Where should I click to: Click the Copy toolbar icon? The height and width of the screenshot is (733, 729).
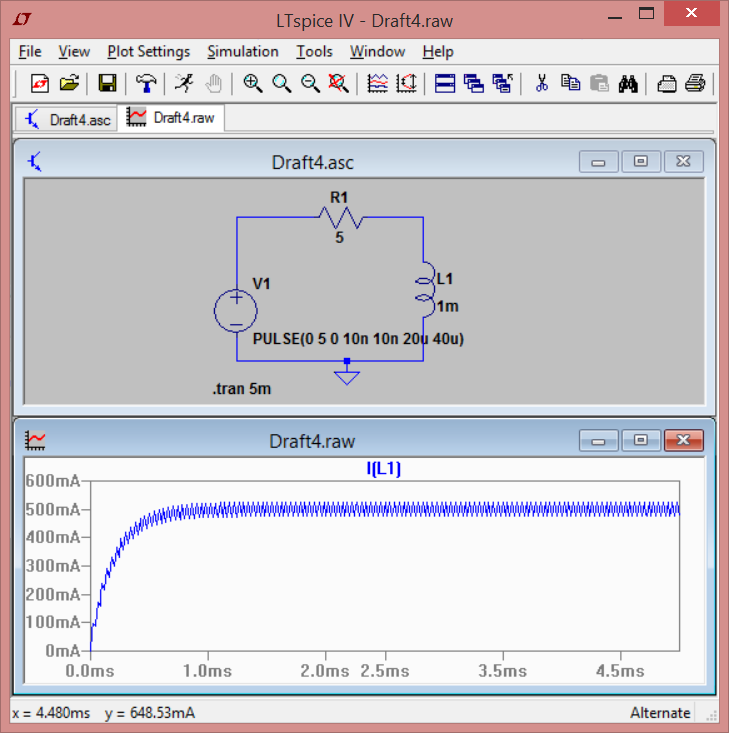[570, 84]
